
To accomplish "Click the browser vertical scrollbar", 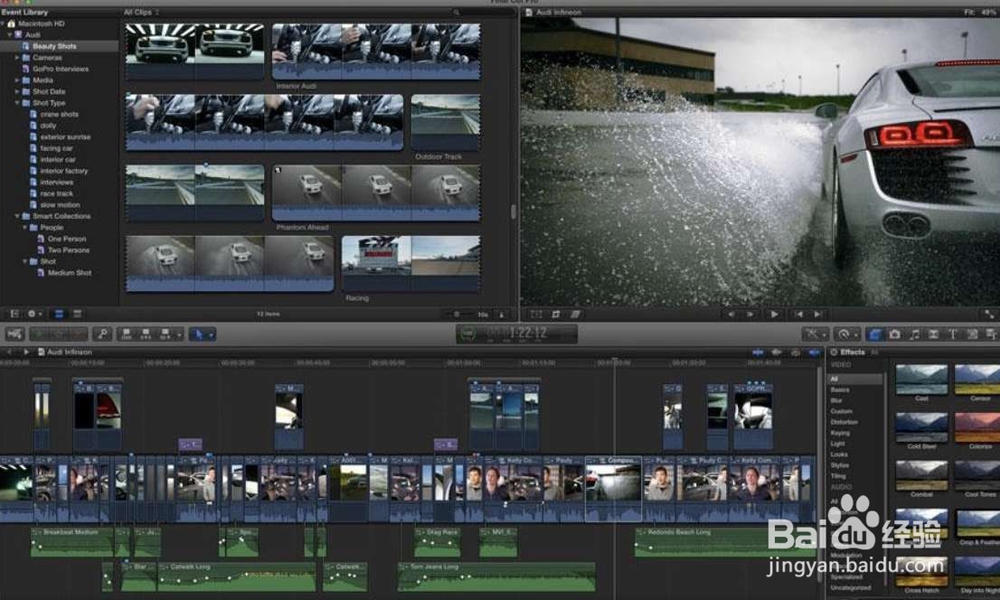I will (513, 212).
